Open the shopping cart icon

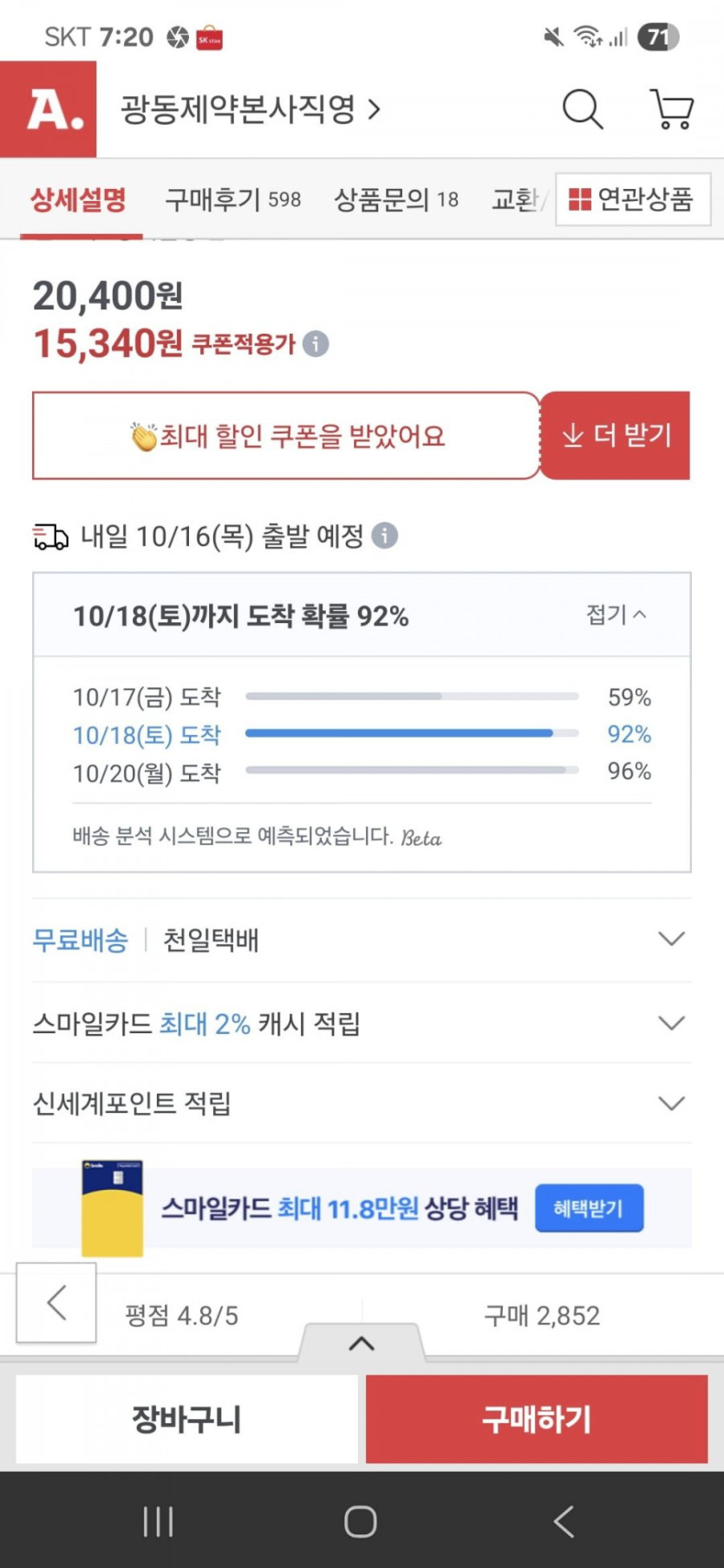[x=672, y=109]
